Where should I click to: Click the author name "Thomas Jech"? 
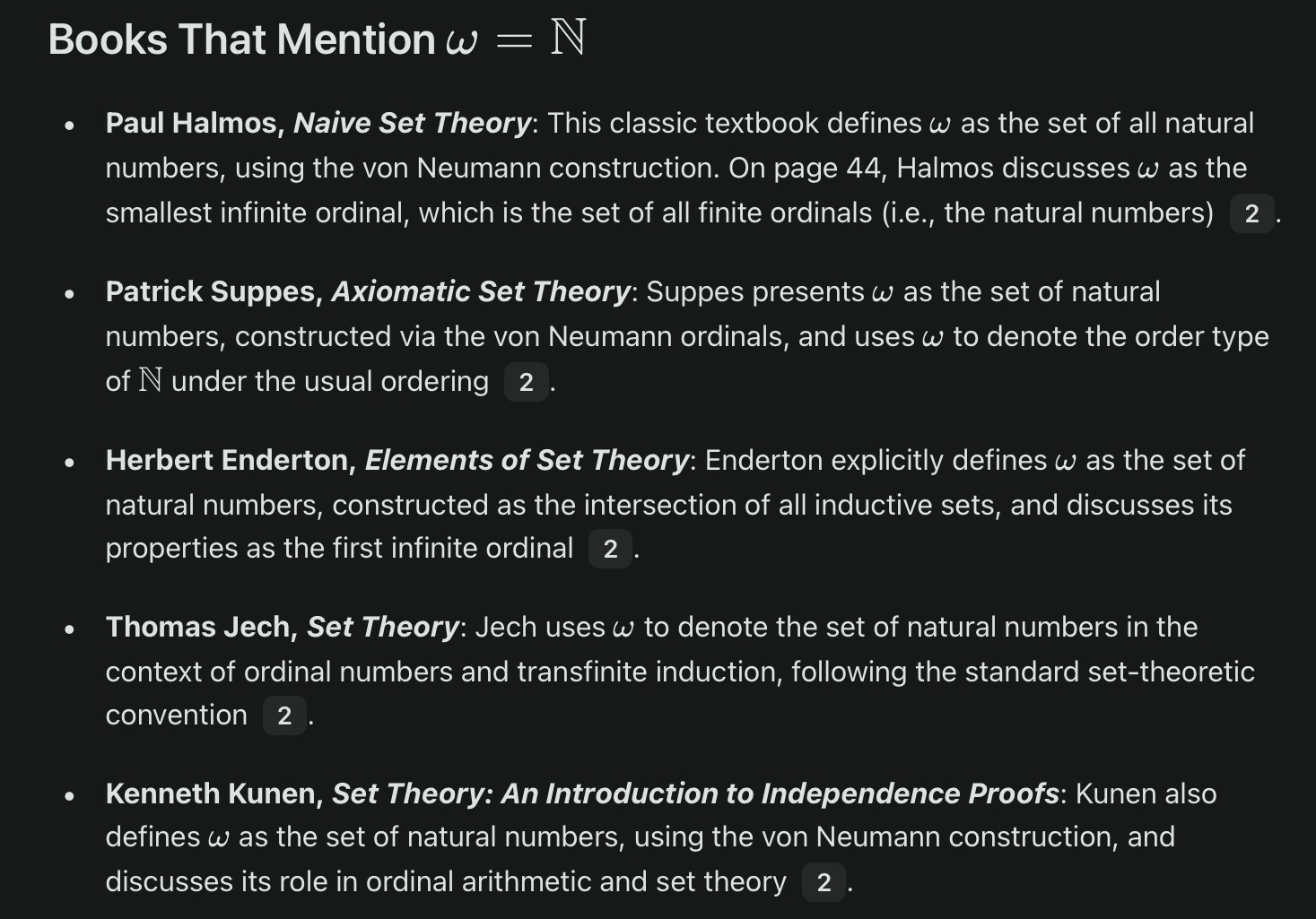click(x=198, y=627)
